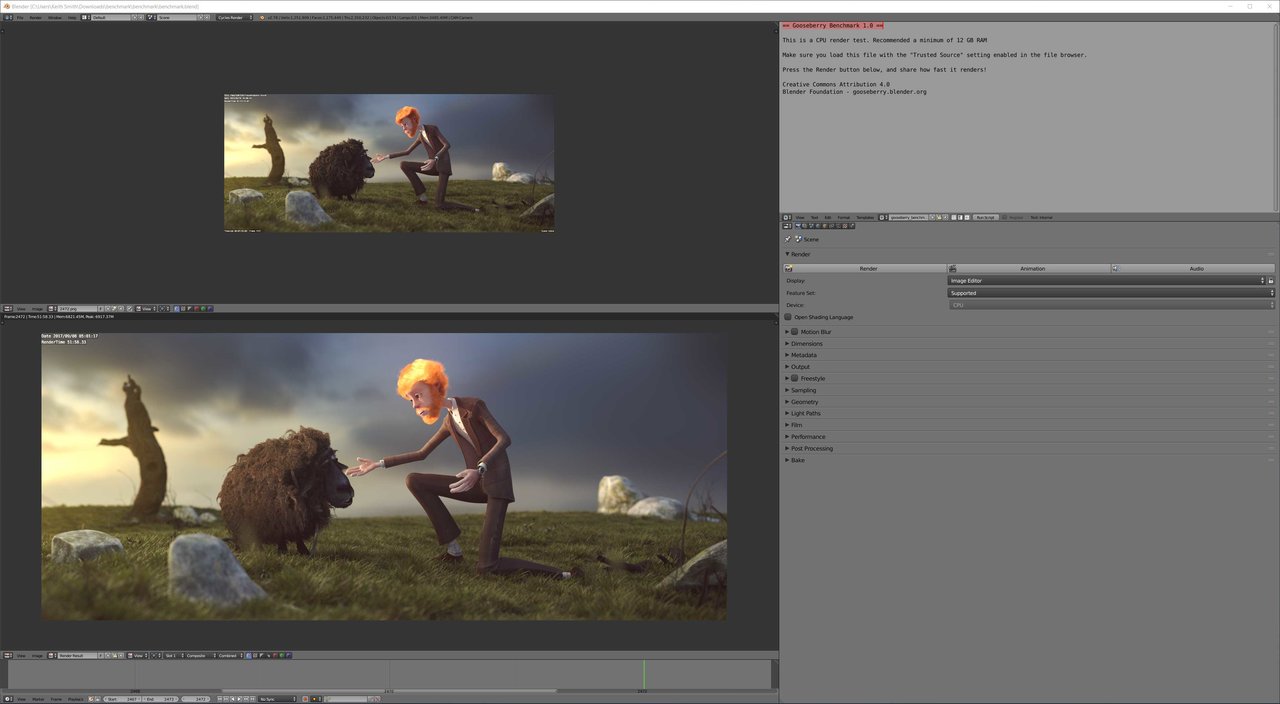Viewport: 1280px width, 704px height.
Task: Click the lock interface icon beside Display
Action: 1271,281
